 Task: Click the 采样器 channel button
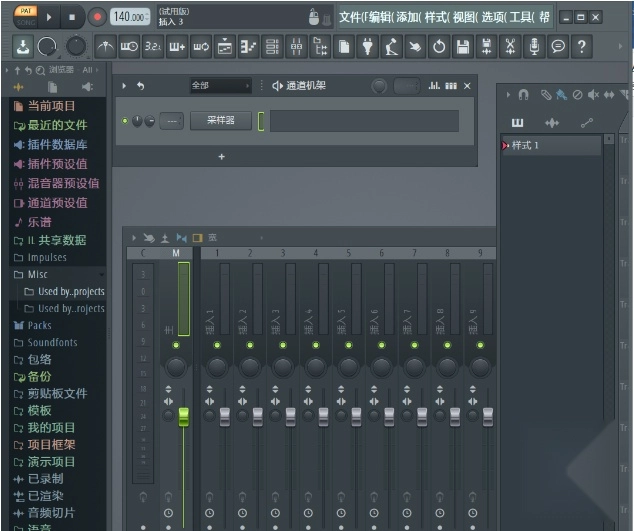click(220, 121)
